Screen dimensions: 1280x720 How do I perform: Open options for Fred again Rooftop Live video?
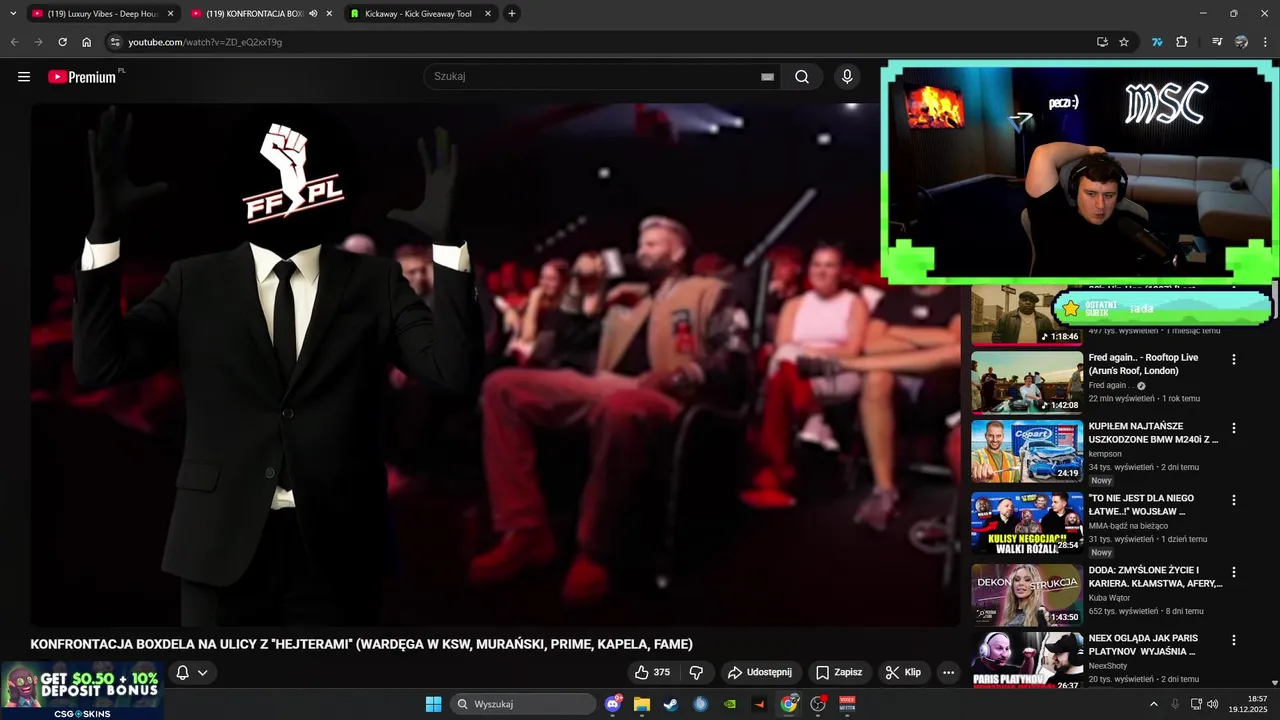point(1234,360)
